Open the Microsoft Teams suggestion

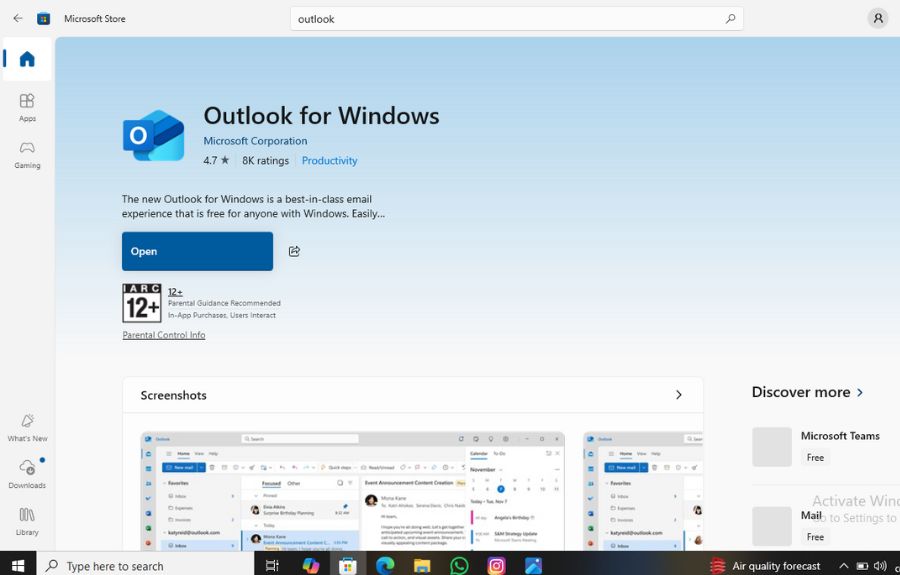coord(840,436)
